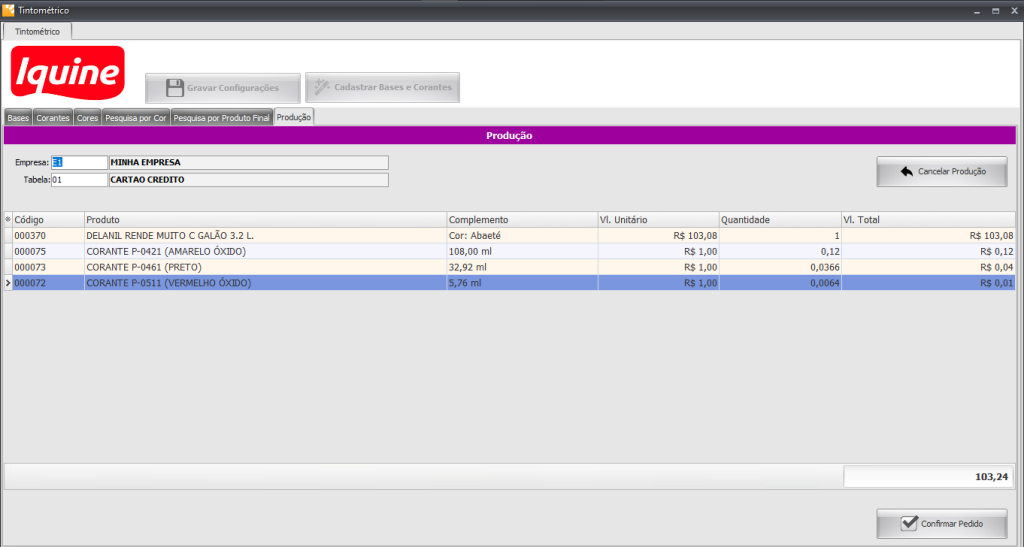Click the grid corner selector beside Código header
This screenshot has height=547, width=1024.
8,219
